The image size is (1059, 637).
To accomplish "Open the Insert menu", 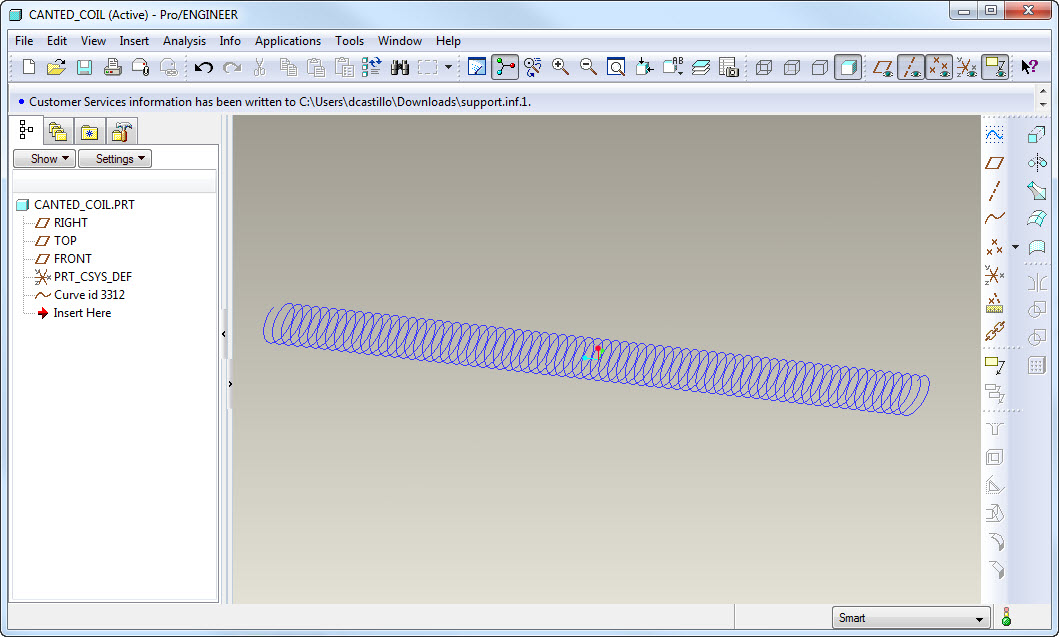I will [x=134, y=41].
